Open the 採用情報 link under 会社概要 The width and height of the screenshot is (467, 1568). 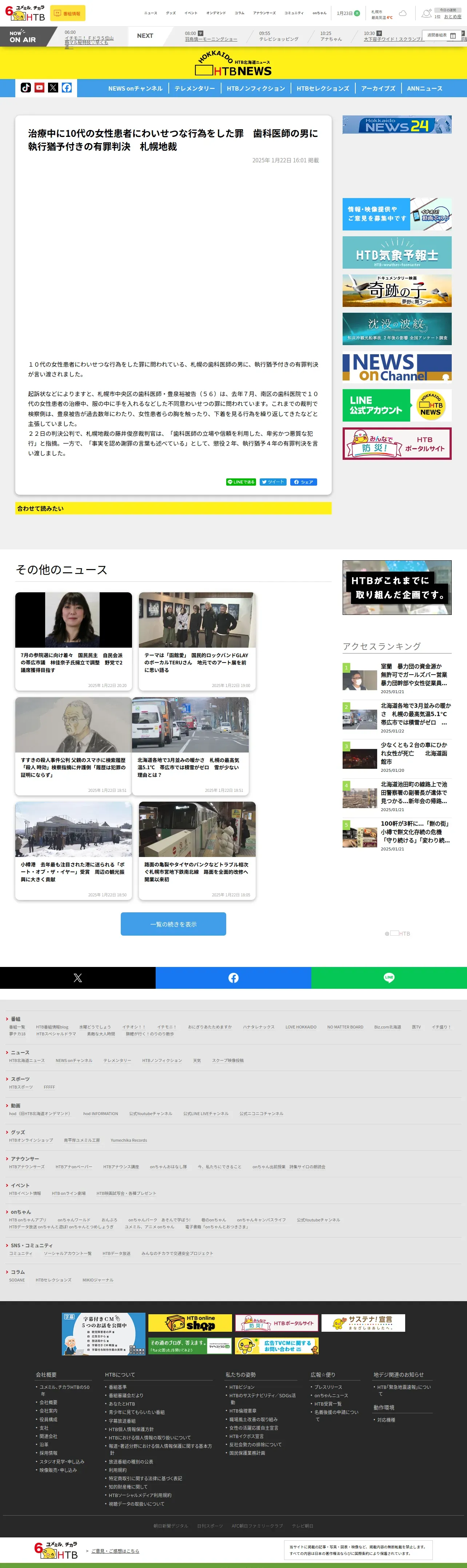[x=49, y=1452]
